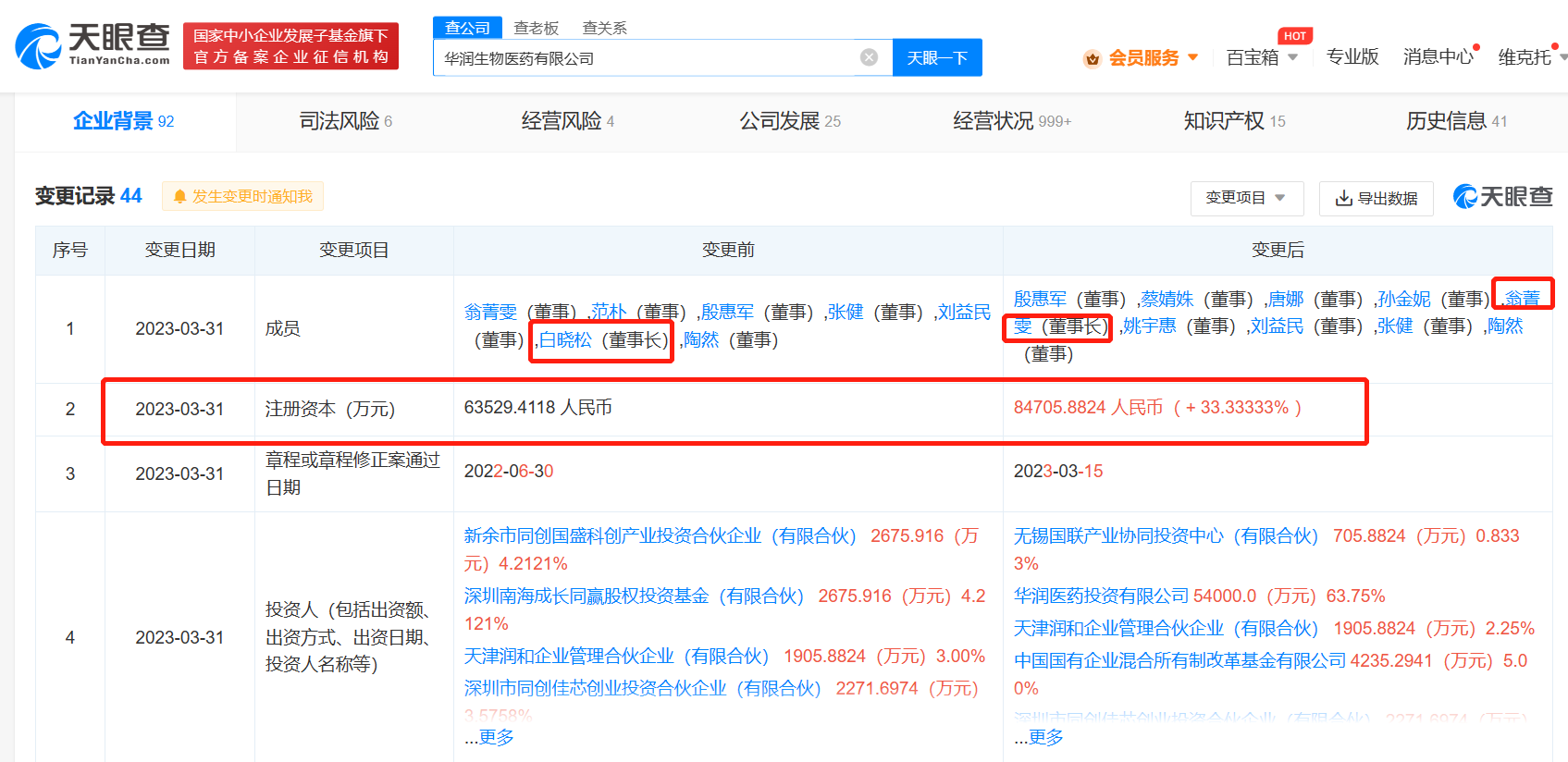Image resolution: width=1568 pixels, height=762 pixels.
Task: Click the 天眼查 watermark logo at right
Action: pyautogui.click(x=1502, y=196)
